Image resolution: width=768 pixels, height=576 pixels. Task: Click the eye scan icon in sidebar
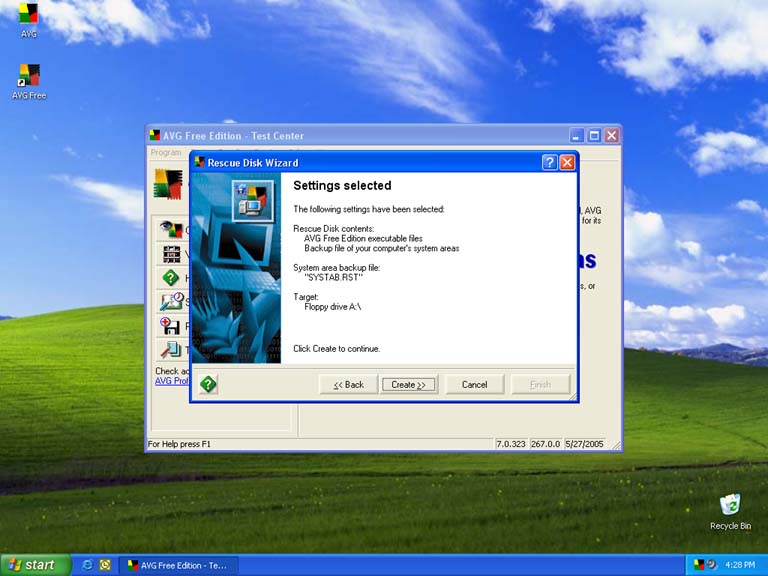(170, 229)
